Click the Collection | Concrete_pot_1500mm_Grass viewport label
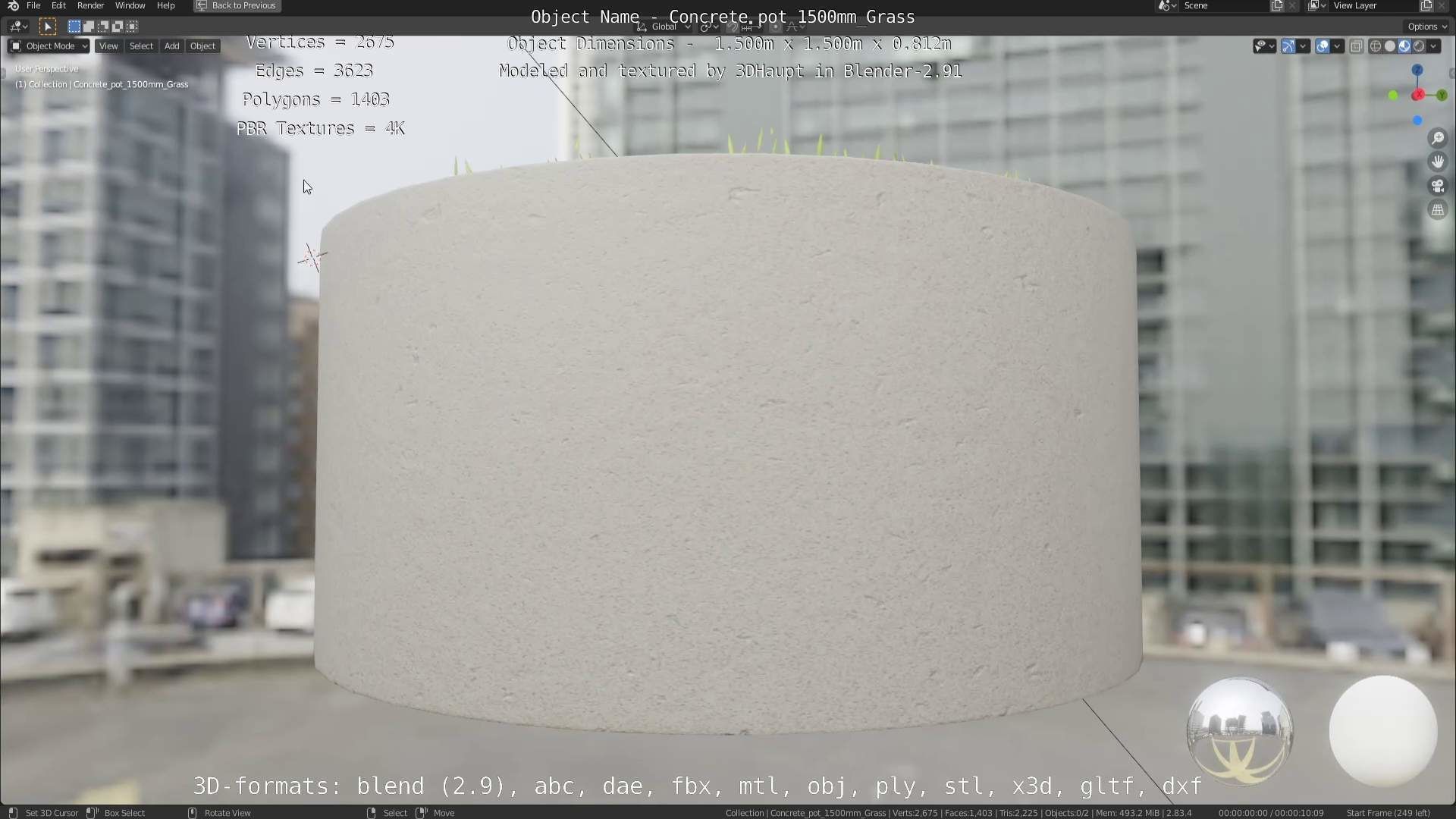This screenshot has height=819, width=1456. (102, 84)
